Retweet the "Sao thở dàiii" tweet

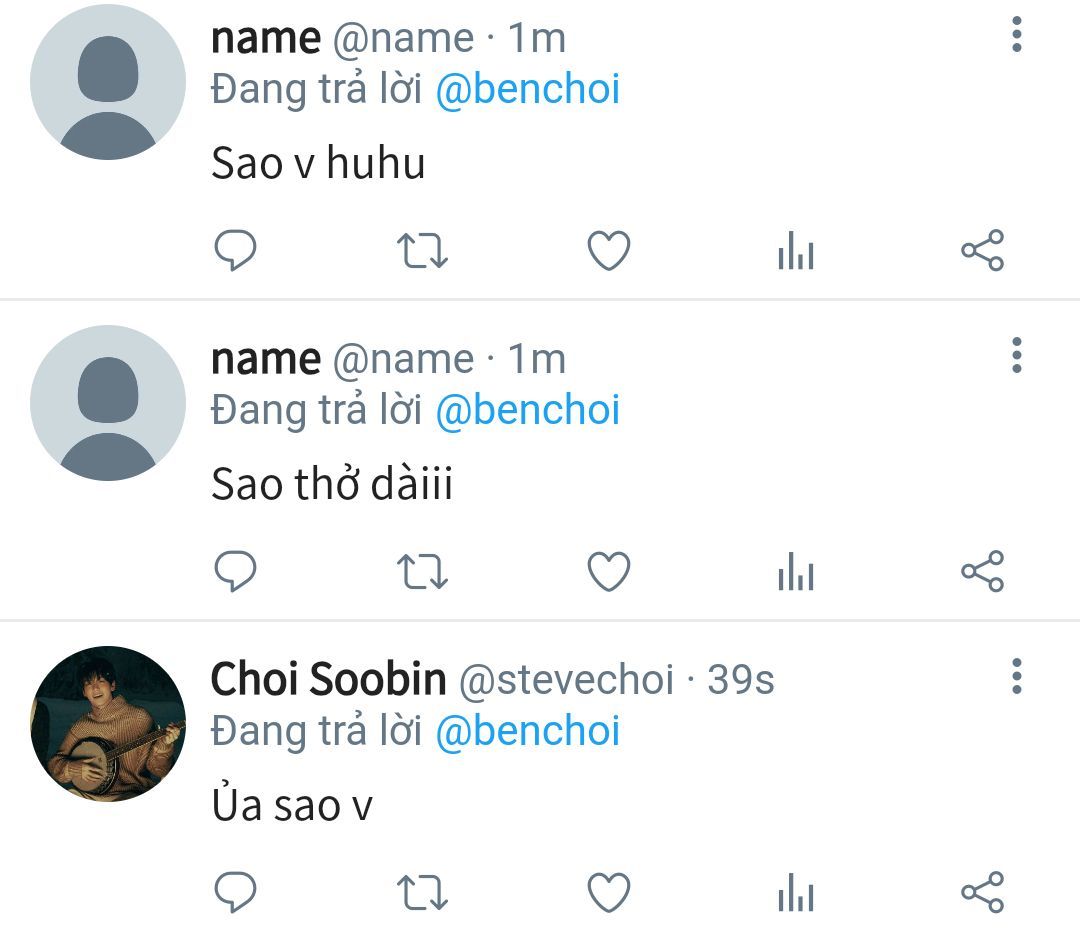[422, 572]
